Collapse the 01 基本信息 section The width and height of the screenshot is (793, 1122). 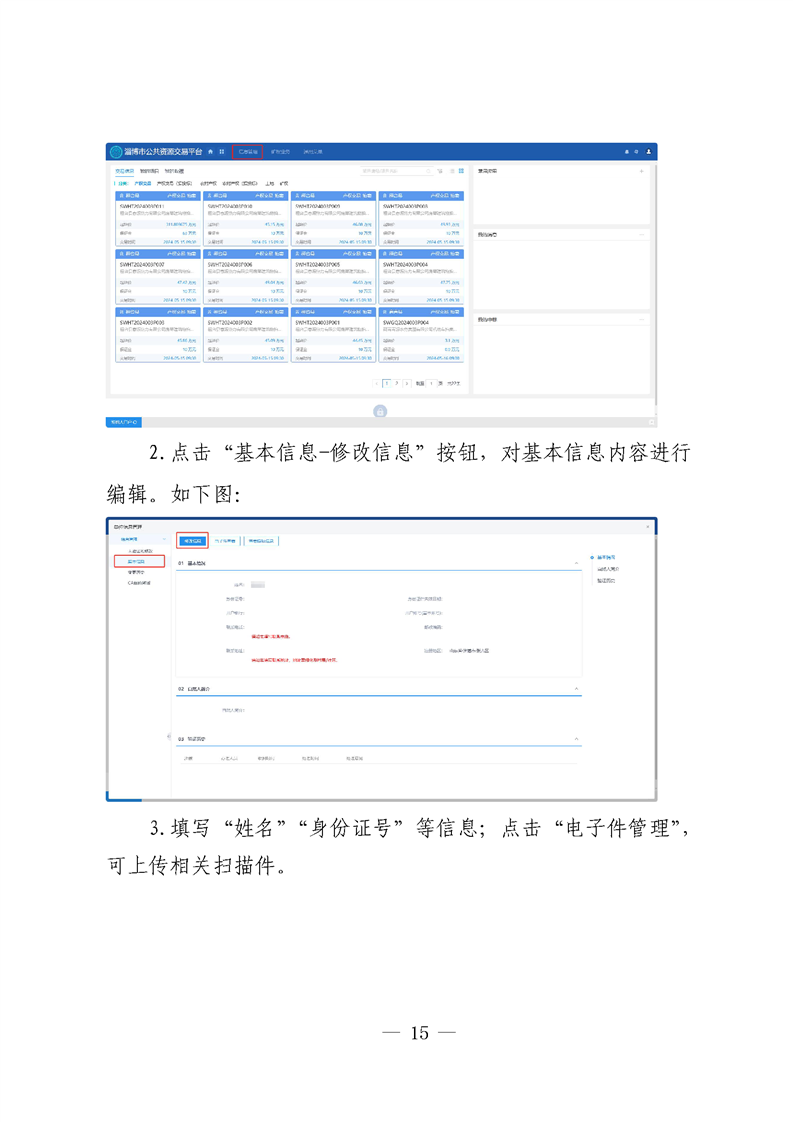(x=577, y=564)
